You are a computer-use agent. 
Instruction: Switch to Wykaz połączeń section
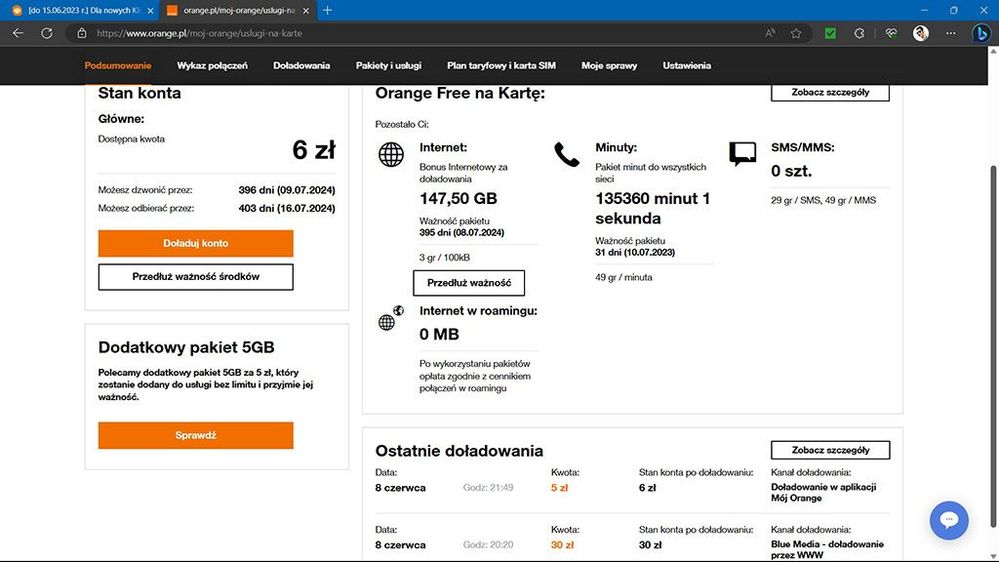point(212,66)
